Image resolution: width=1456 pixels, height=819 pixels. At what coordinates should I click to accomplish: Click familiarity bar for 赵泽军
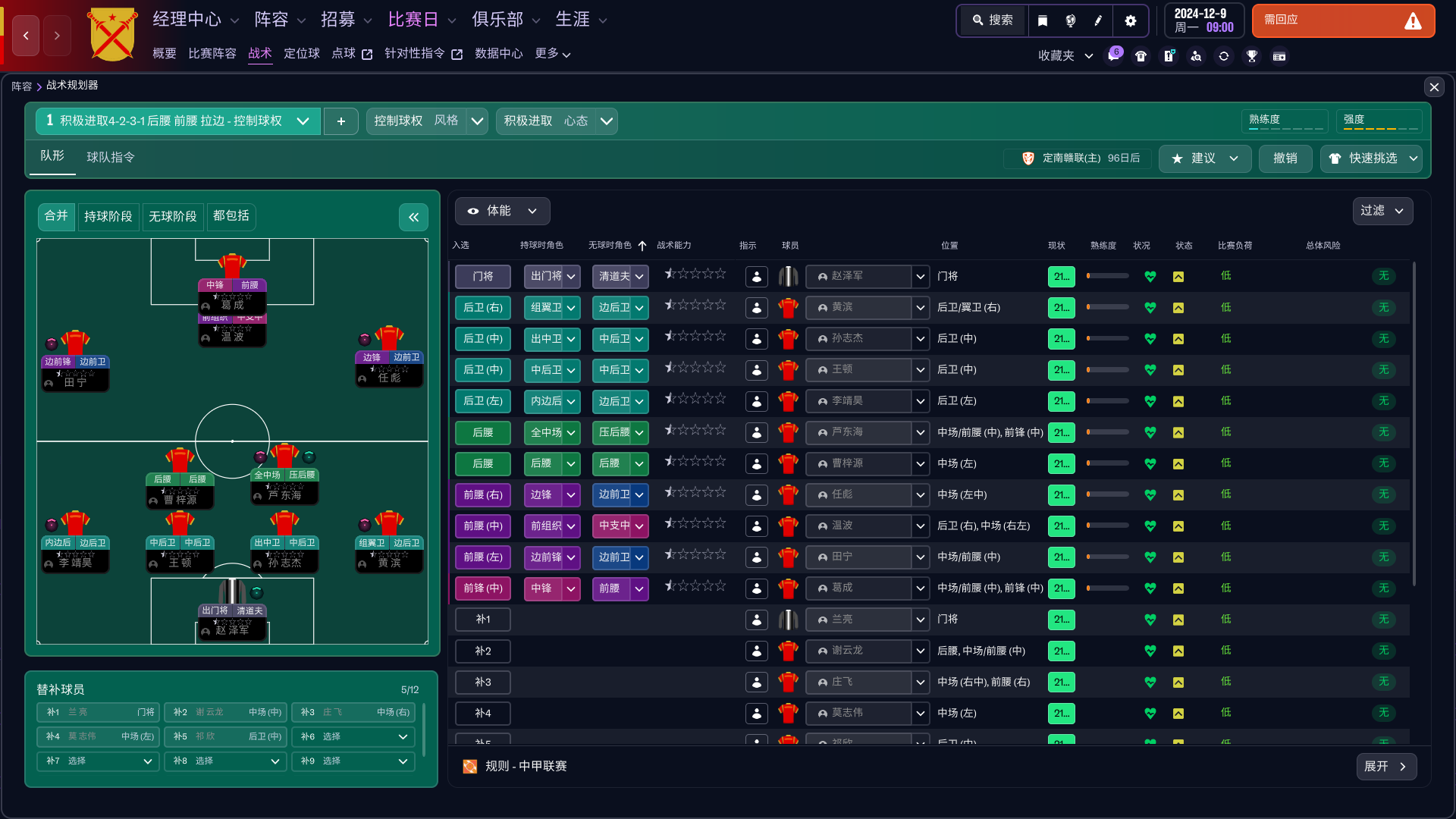coord(1108,276)
